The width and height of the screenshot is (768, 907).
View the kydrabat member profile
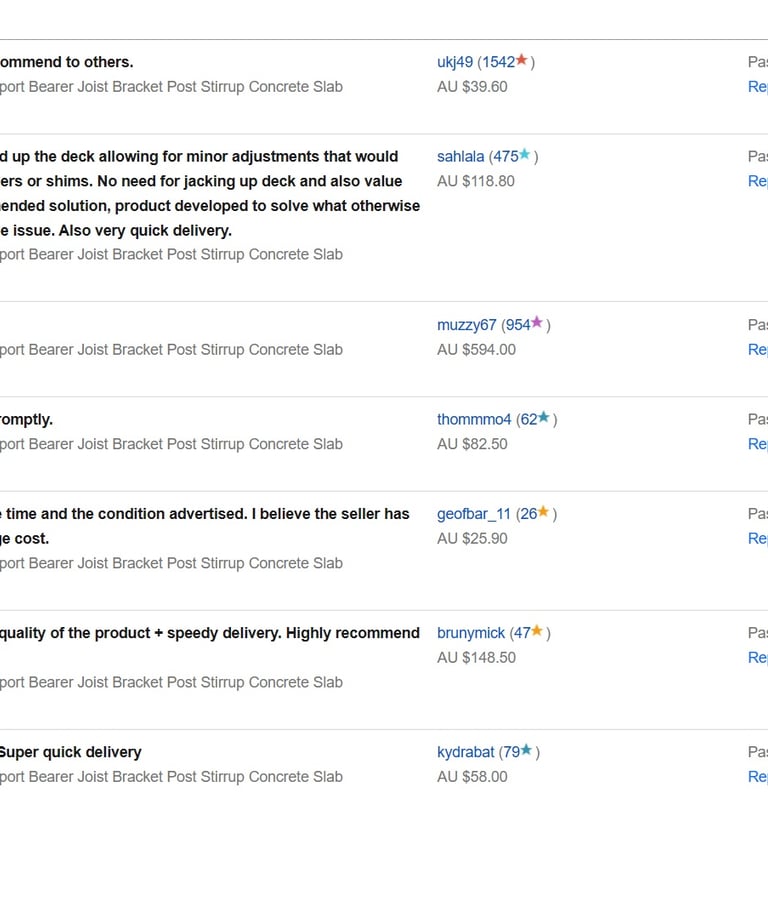[x=465, y=751]
